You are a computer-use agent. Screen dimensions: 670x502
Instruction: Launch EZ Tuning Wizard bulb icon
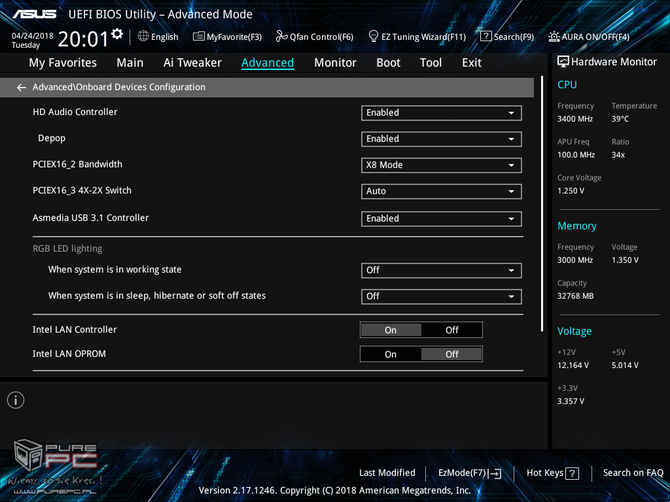[373, 36]
